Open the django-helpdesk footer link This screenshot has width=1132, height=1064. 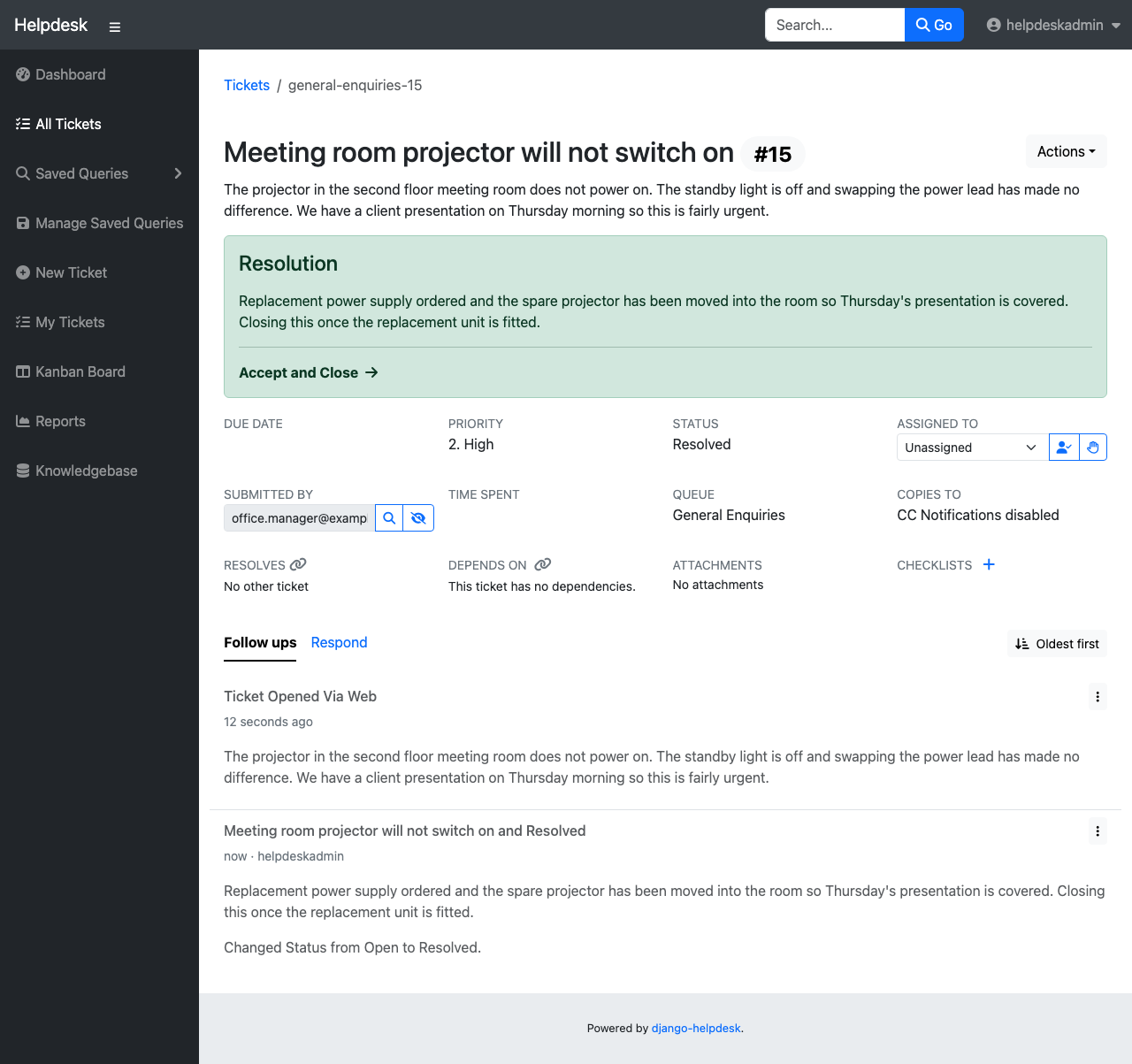(x=696, y=1028)
